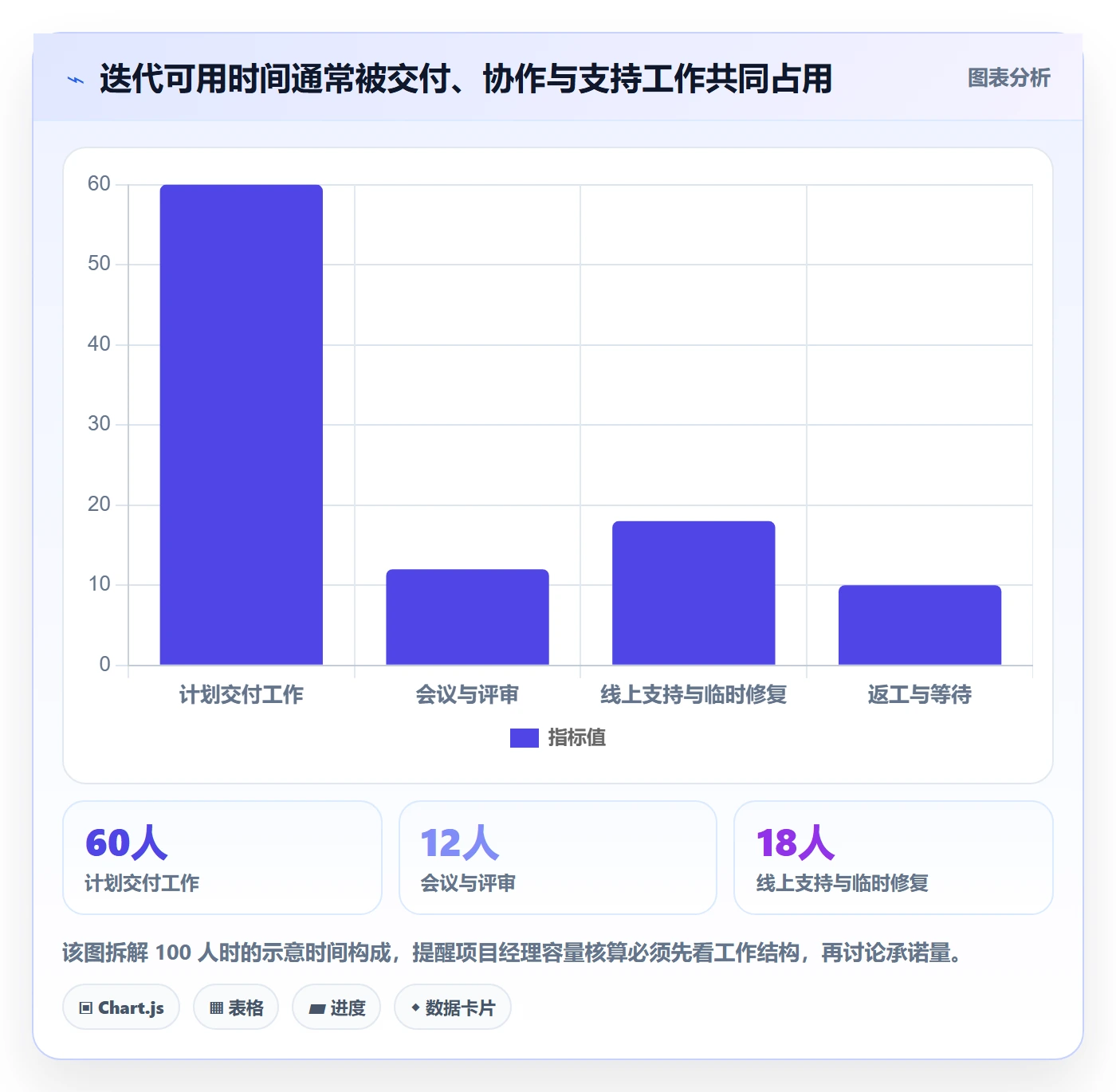The height and width of the screenshot is (1092, 1116).
Task: Click the 计划交付工作 x-axis label
Action: [x=242, y=695]
